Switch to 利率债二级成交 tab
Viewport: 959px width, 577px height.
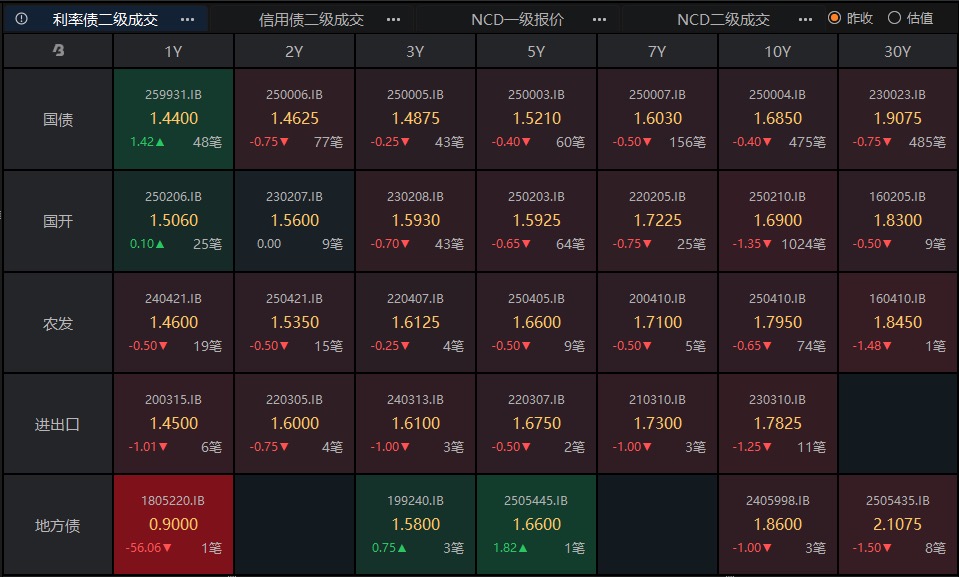(105, 20)
